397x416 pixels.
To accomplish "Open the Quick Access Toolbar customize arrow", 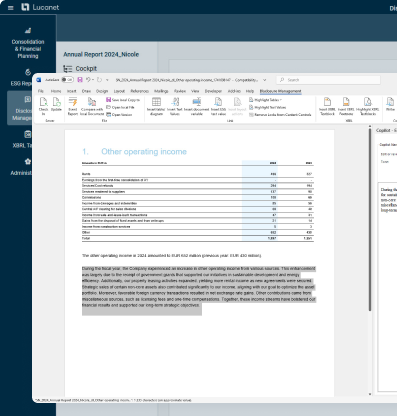I will (x=107, y=80).
